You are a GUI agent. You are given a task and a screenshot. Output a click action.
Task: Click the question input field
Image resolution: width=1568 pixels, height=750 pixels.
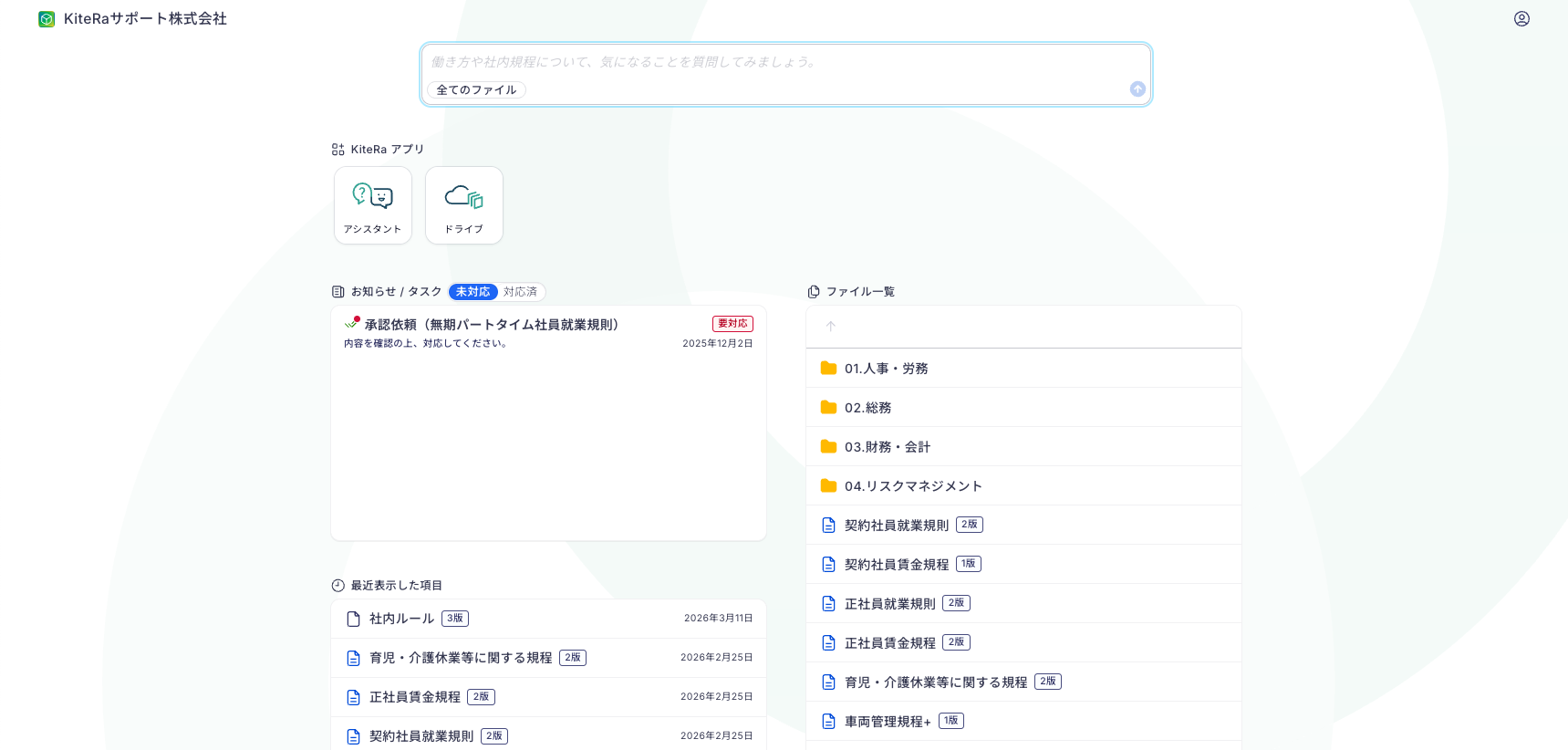tap(784, 62)
